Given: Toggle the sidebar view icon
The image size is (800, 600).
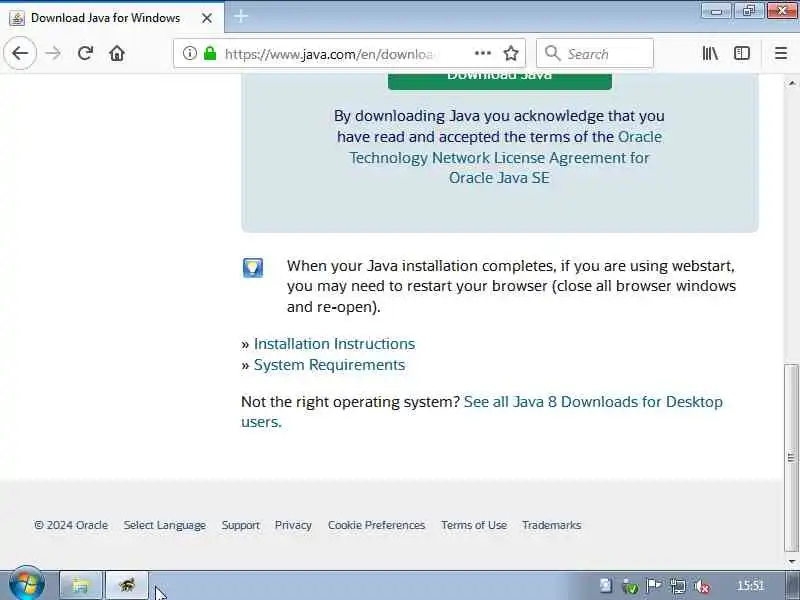Looking at the screenshot, I should [x=742, y=53].
